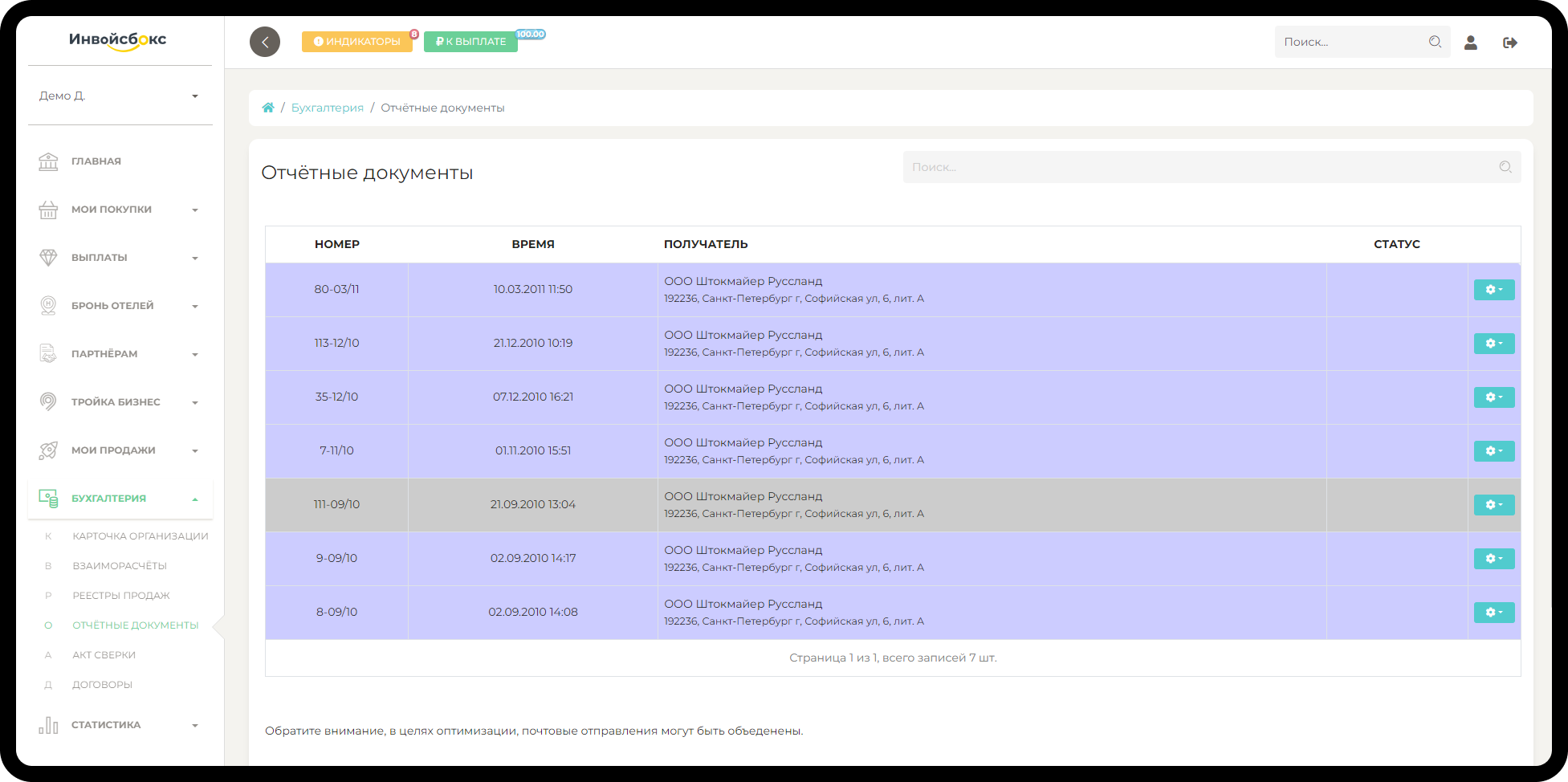Click the Индикаторы button
Screen dimensions: 1568x782
(x=356, y=42)
